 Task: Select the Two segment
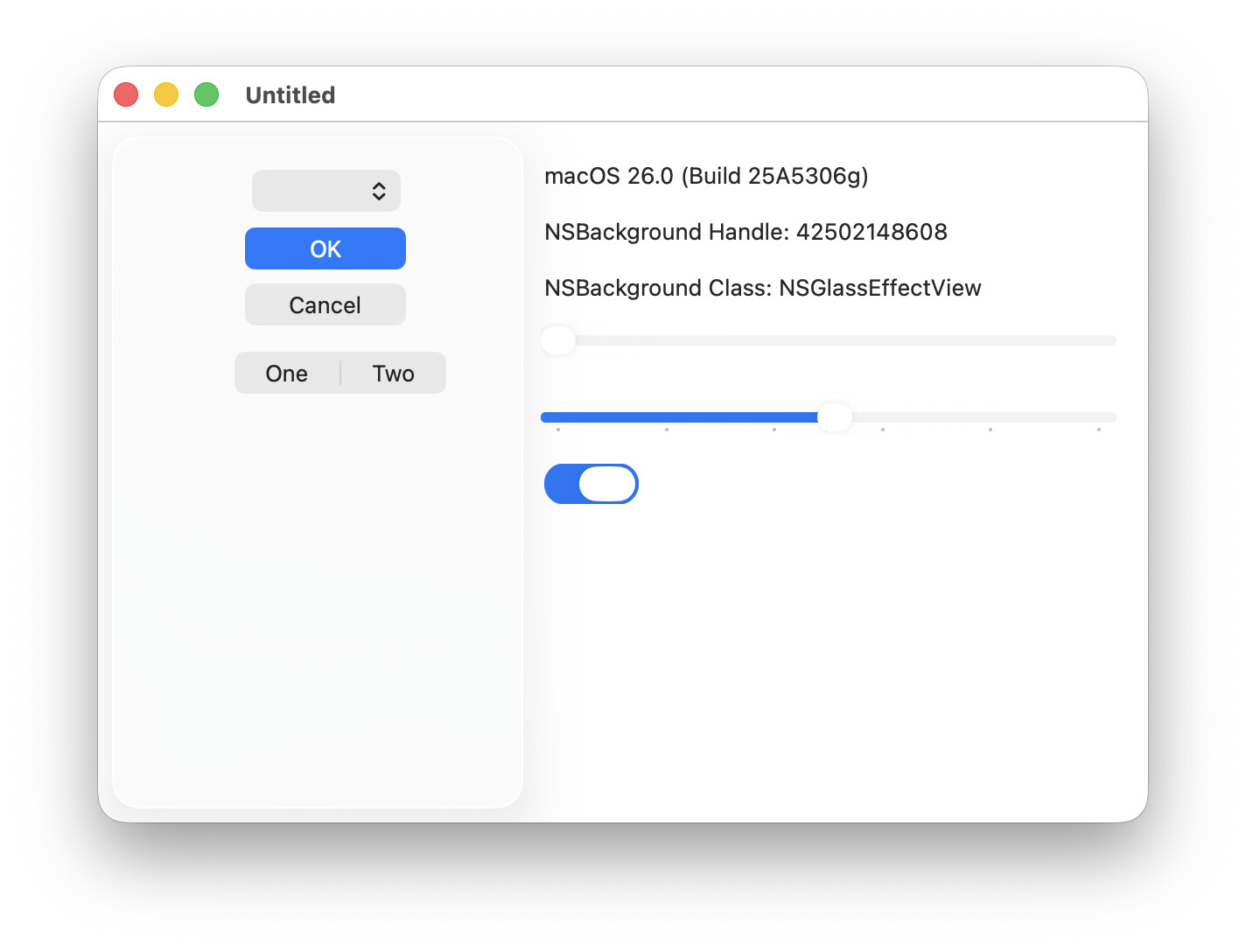pyautogui.click(x=393, y=374)
